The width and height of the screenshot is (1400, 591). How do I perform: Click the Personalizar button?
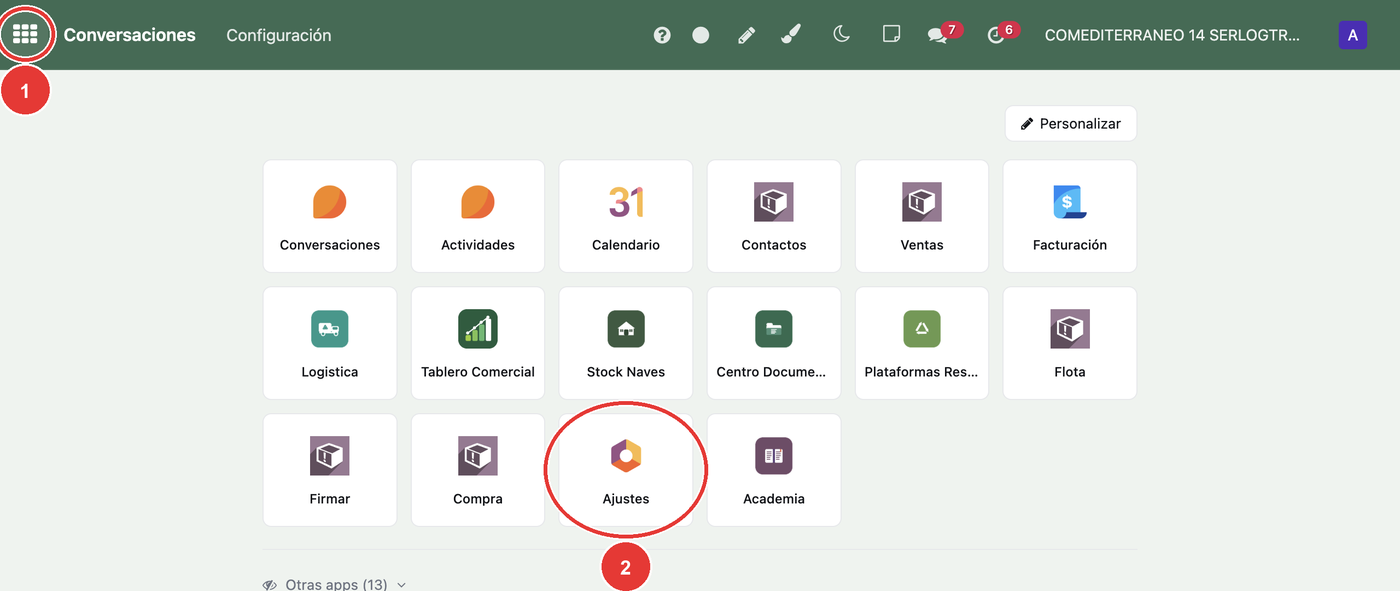coord(1071,124)
